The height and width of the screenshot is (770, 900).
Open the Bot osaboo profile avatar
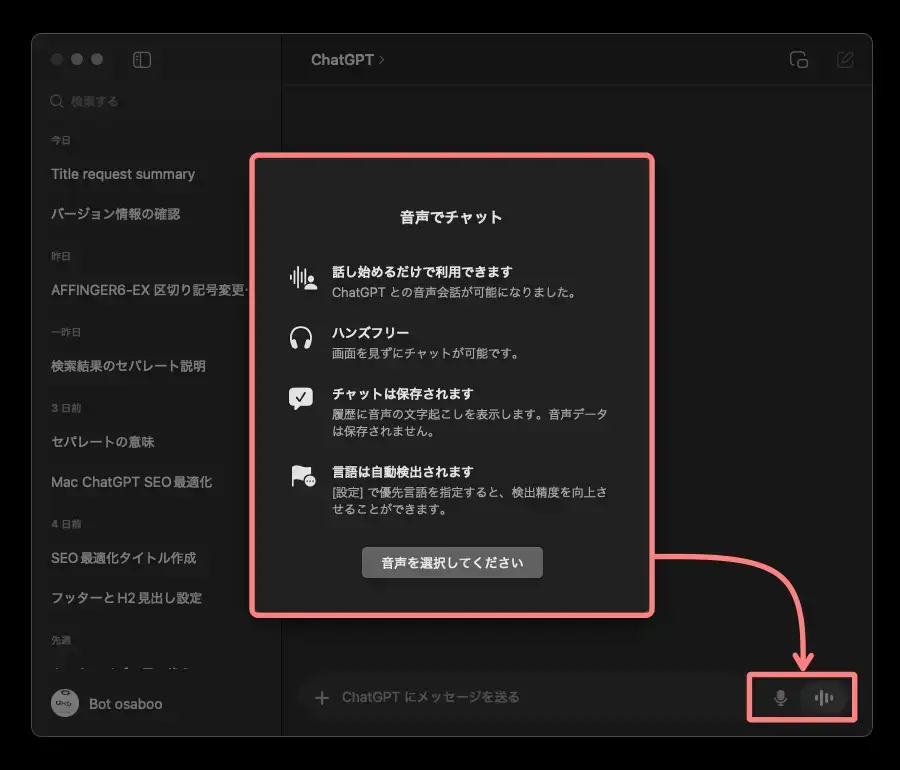(65, 703)
